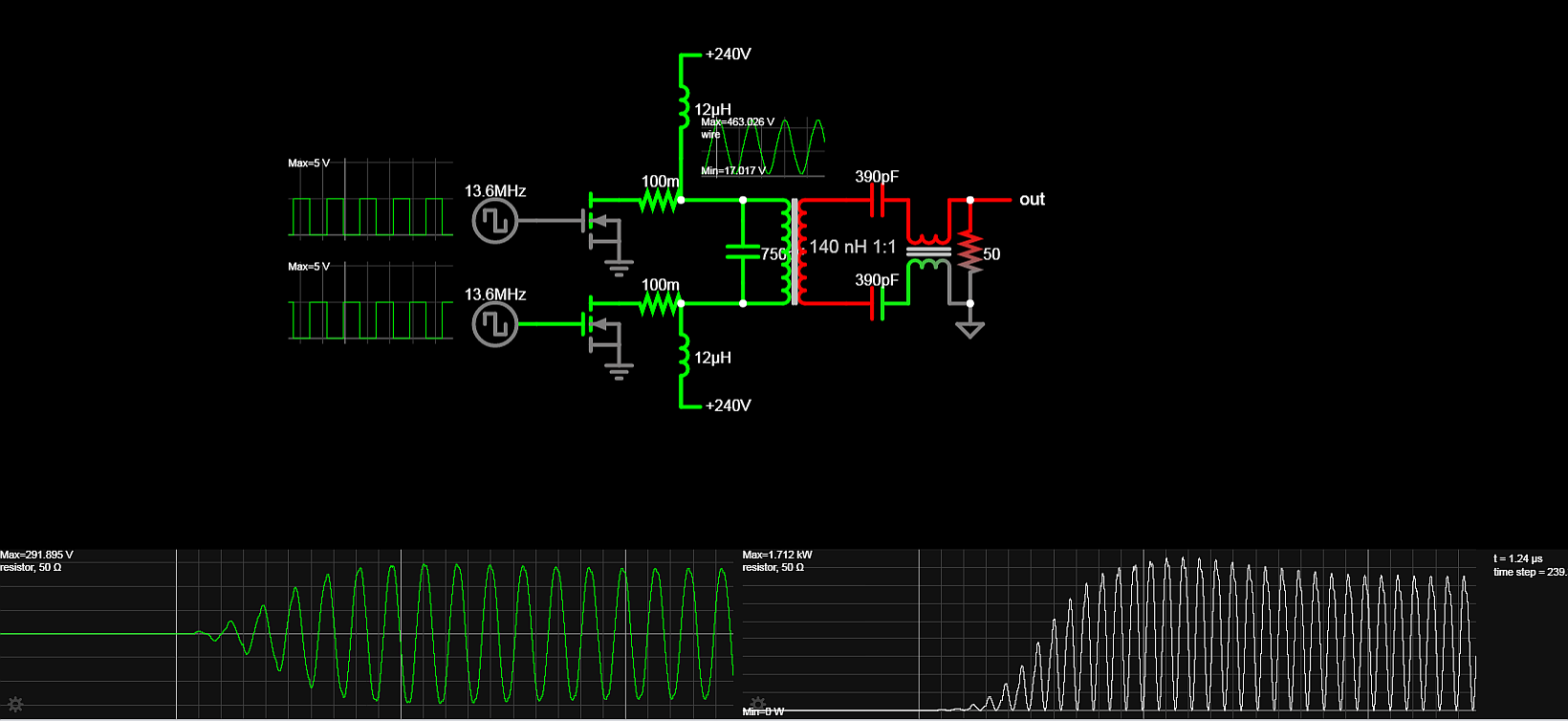Select the lower 390pF capacitor

(x=877, y=303)
